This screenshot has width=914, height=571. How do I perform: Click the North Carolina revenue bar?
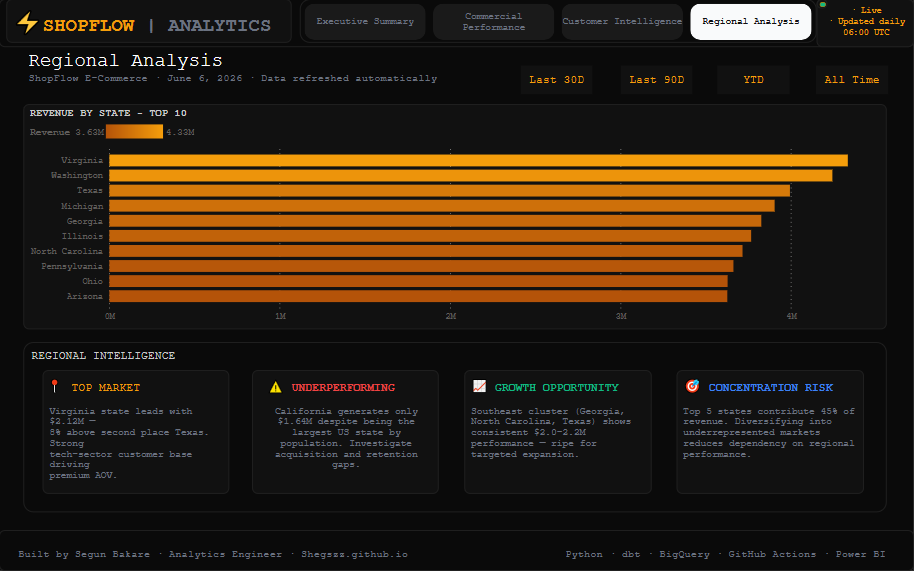[x=426, y=251]
